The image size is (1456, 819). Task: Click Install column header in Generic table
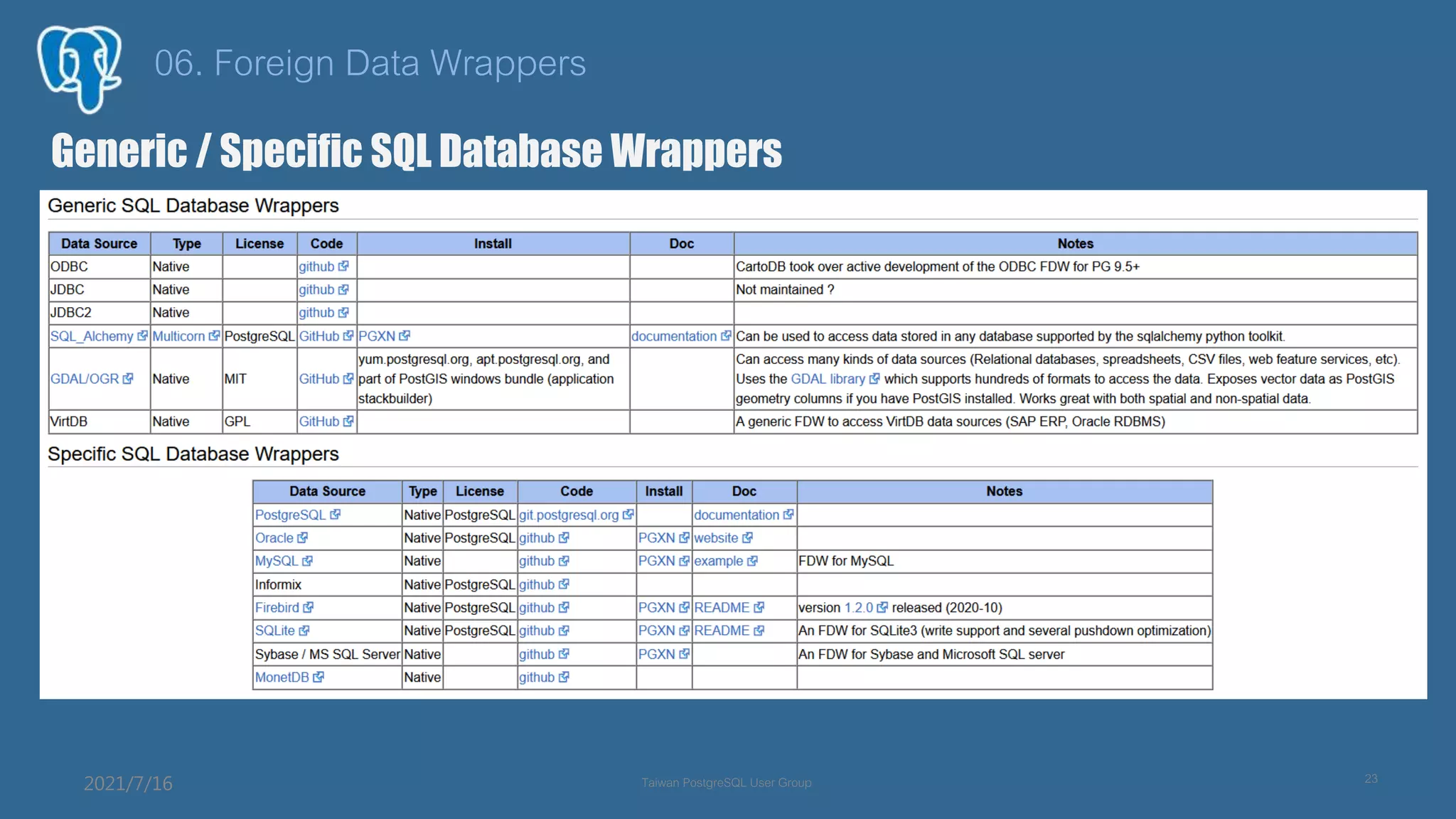click(x=493, y=244)
